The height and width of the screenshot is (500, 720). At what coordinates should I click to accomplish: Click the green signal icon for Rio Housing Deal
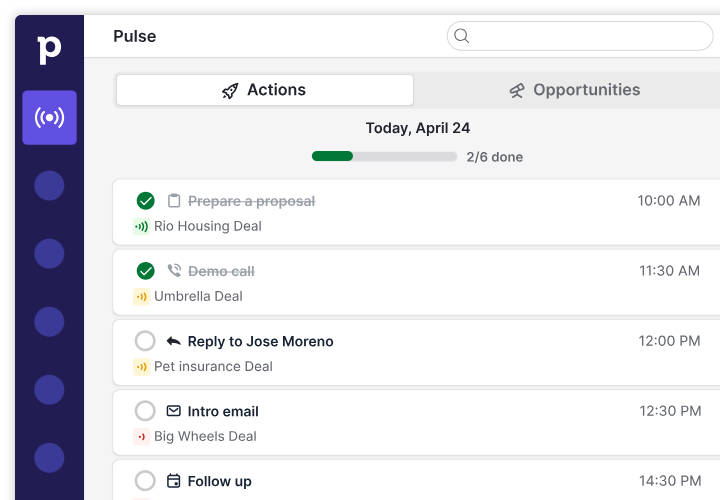tap(141, 226)
